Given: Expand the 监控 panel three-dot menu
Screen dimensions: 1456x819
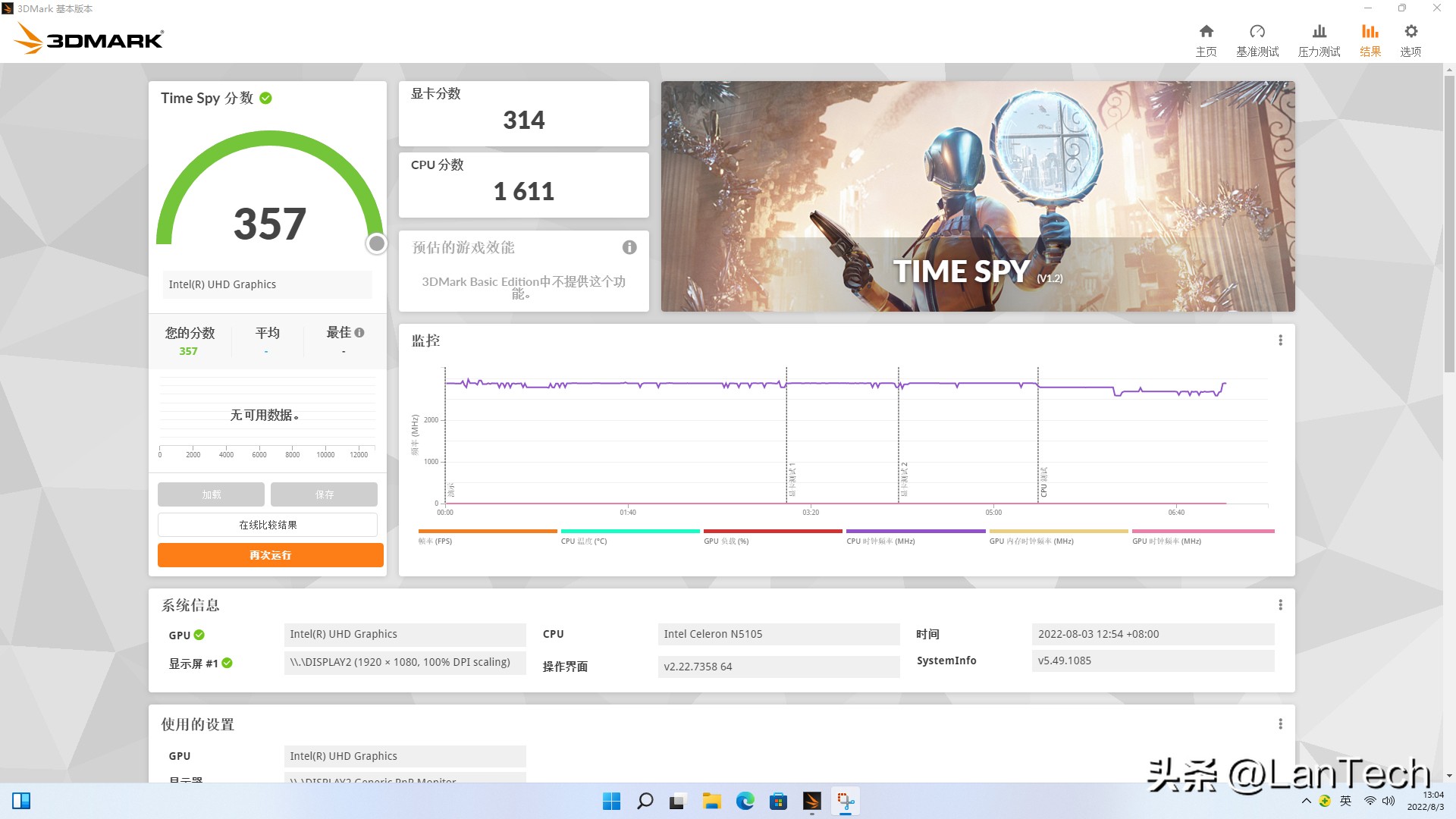Looking at the screenshot, I should (1280, 340).
